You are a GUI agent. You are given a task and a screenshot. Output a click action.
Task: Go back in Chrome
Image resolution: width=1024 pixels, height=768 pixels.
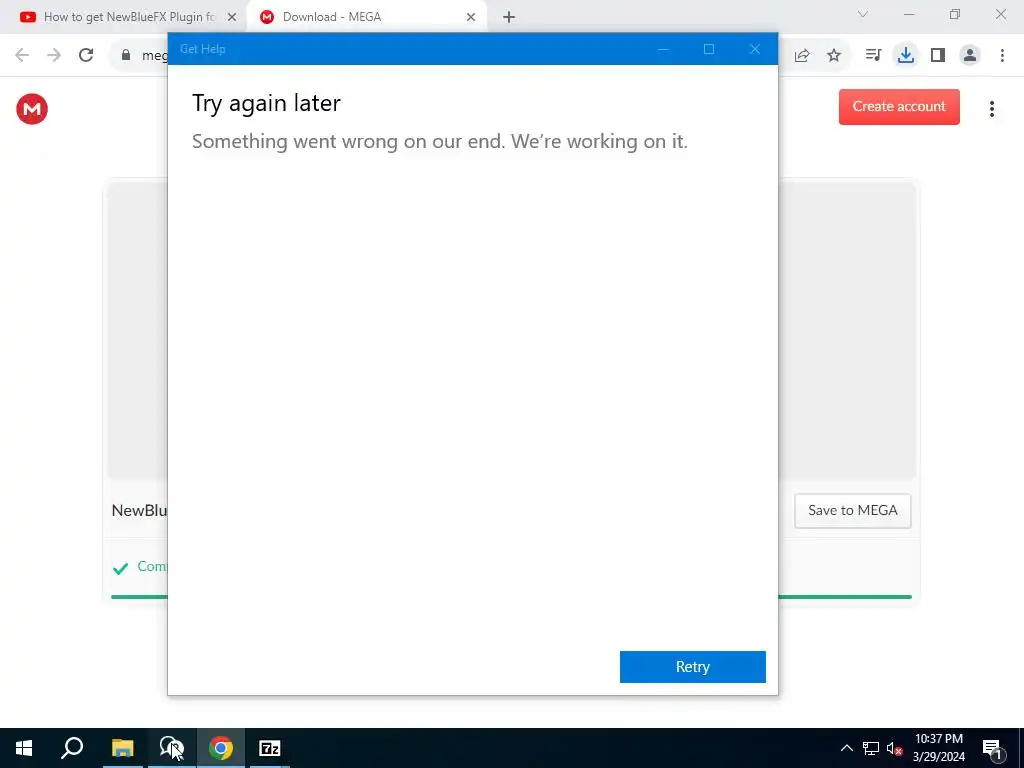(22, 55)
